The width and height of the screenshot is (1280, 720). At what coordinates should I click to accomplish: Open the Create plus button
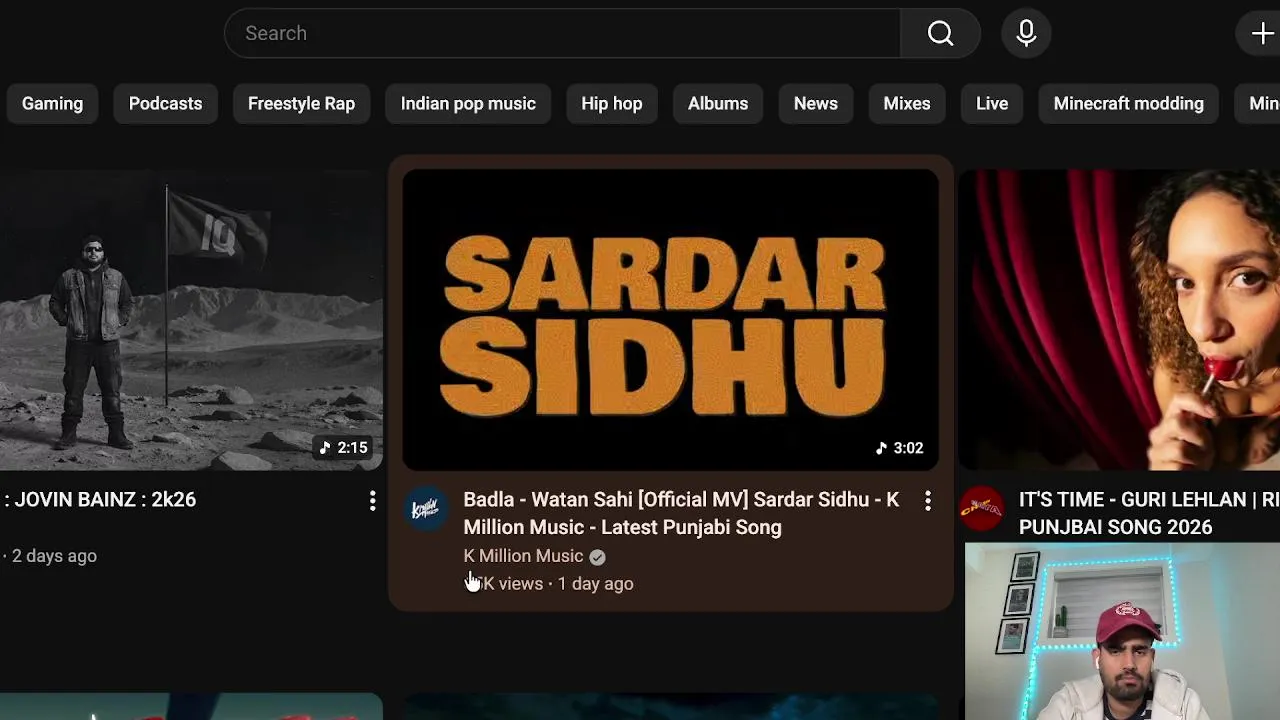[x=1263, y=33]
